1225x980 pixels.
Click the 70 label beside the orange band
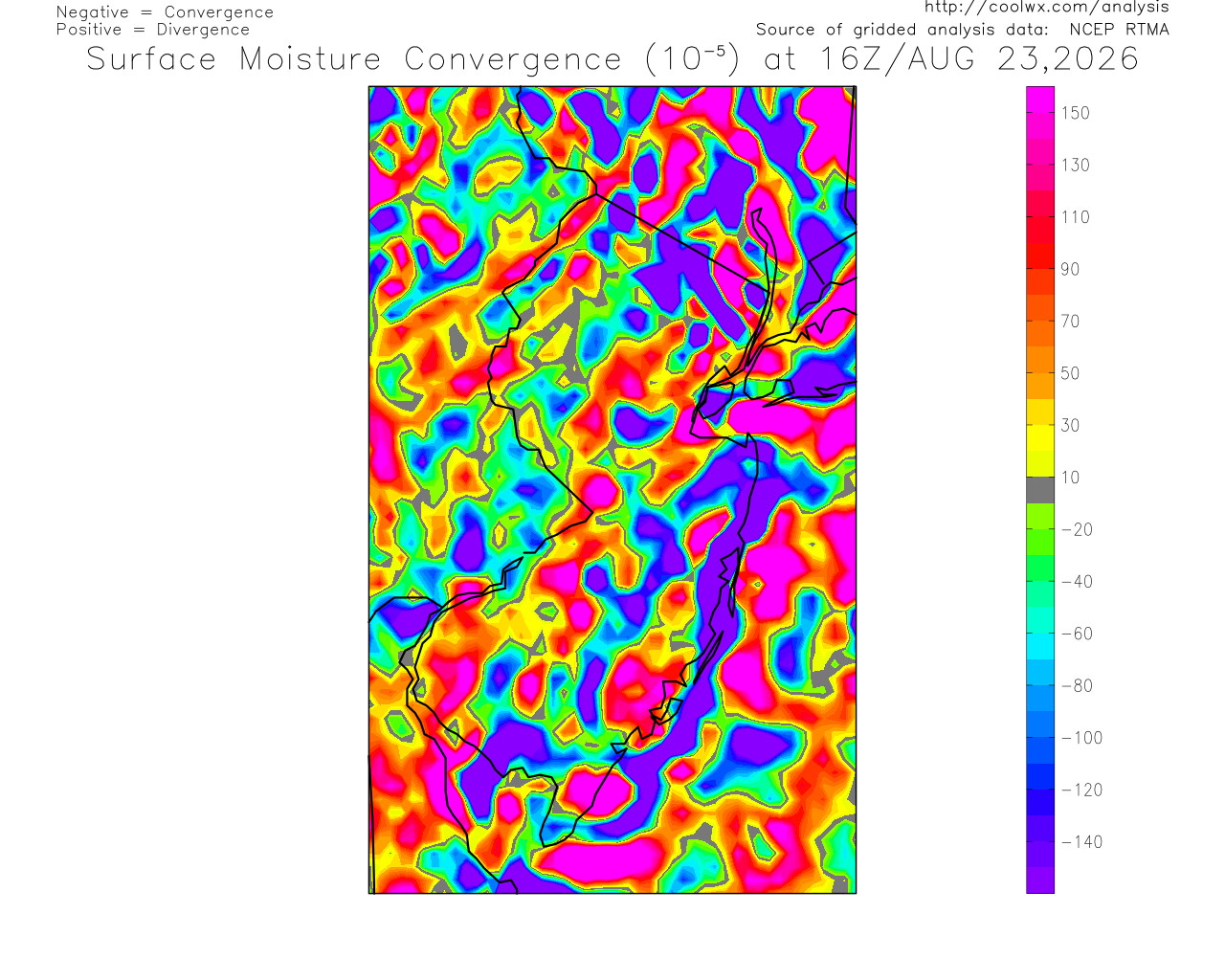tap(1070, 322)
